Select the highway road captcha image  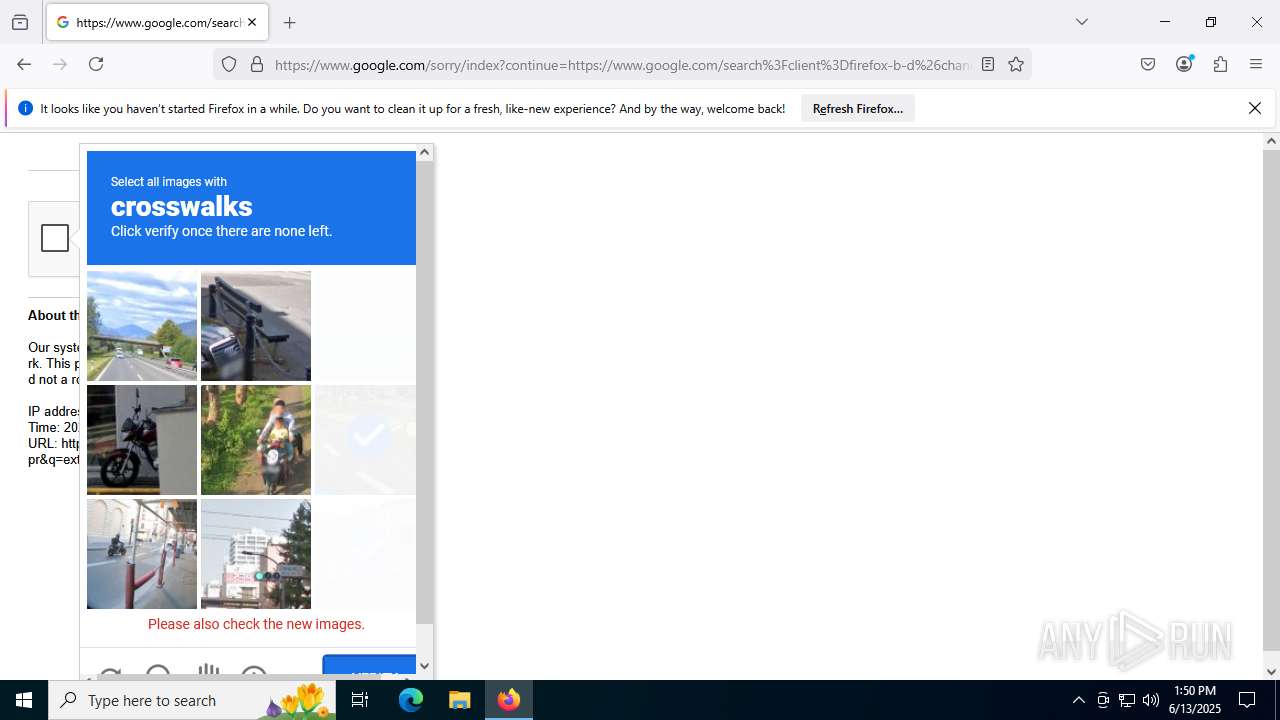point(142,326)
